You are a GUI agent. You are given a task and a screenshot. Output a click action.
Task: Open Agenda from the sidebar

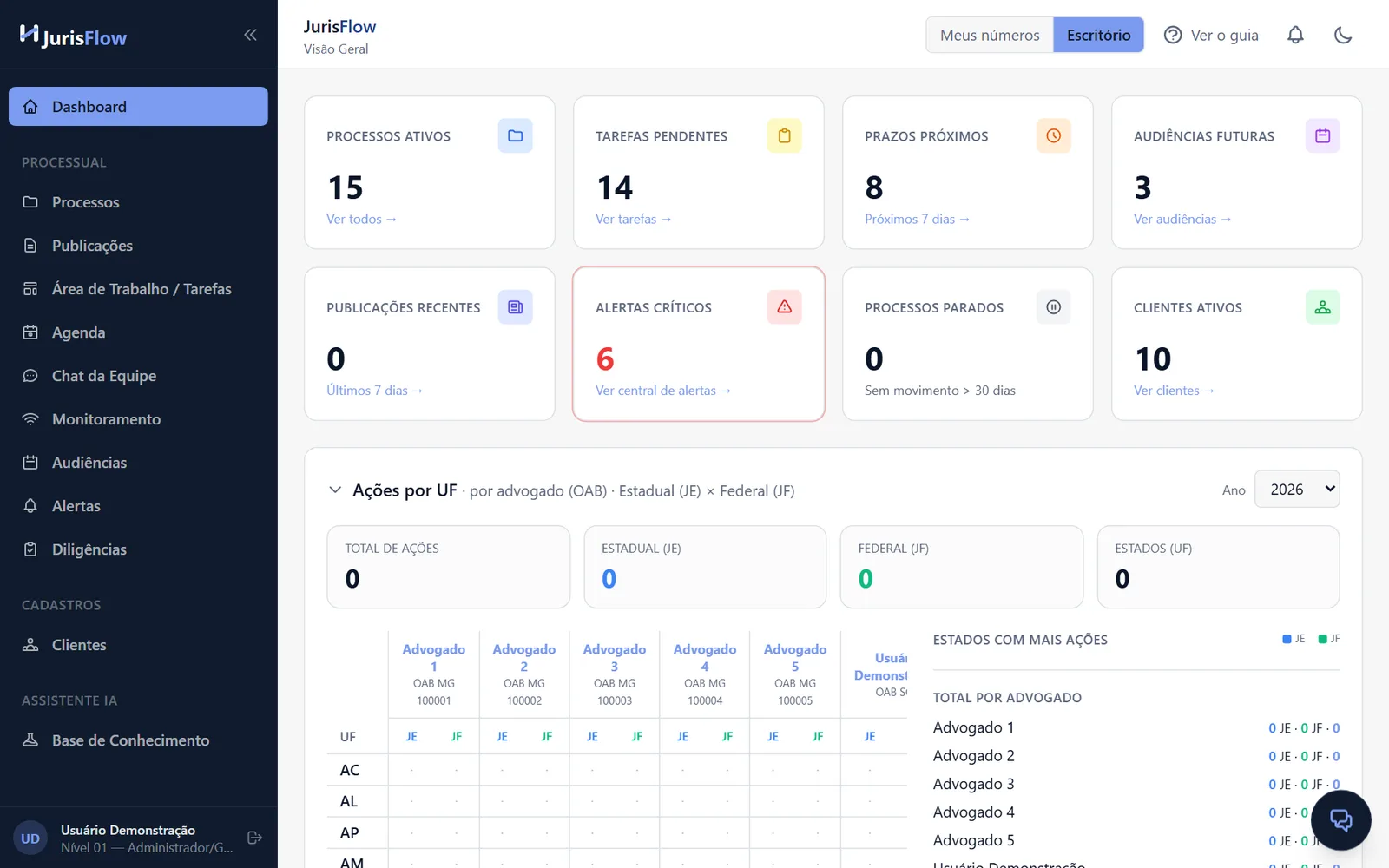click(138, 332)
